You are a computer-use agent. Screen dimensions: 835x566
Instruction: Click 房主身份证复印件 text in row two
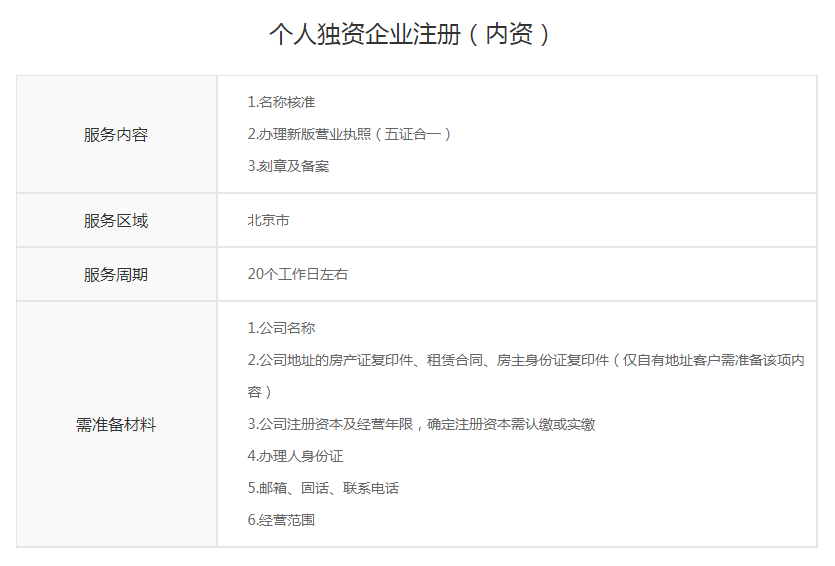coord(553,360)
